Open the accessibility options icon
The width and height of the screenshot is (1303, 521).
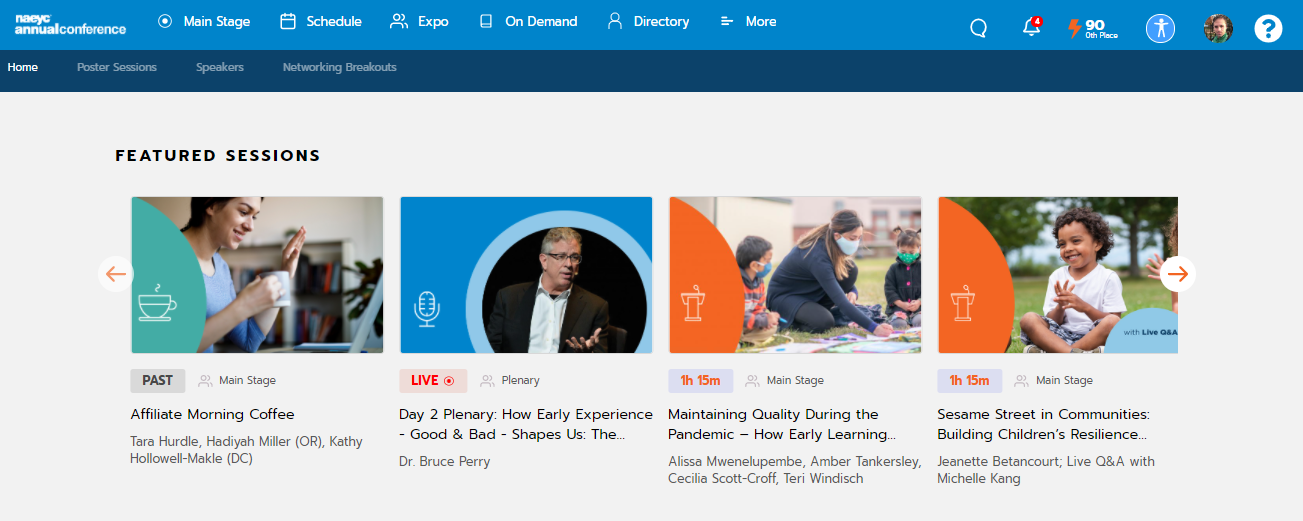[x=1160, y=28]
